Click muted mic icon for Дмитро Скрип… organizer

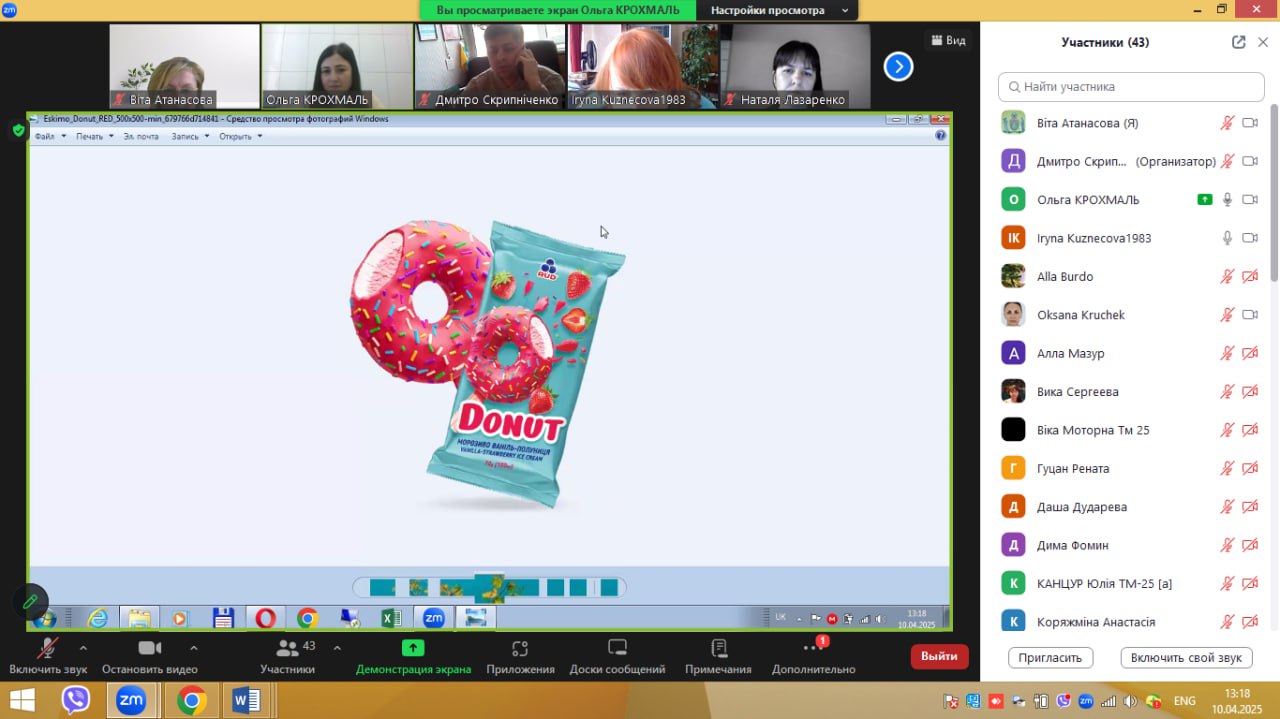[x=1227, y=161]
